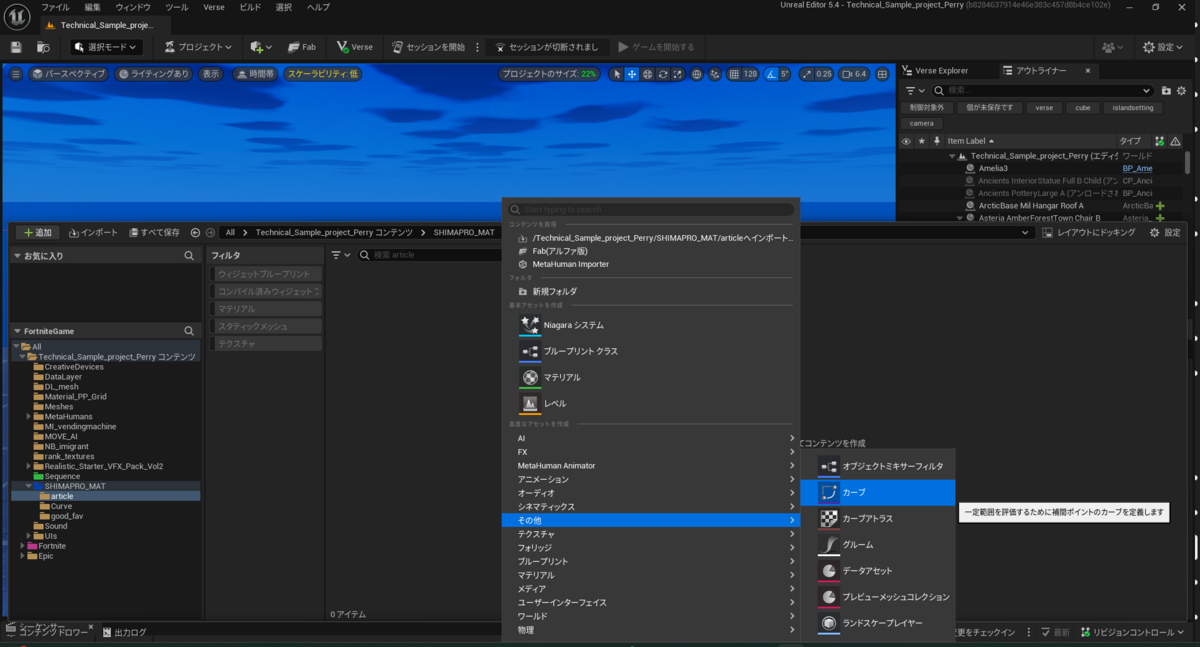Open the add-content cube dropdown in the toolbar
Image resolution: width=1200 pixels, height=647 pixels.
click(261, 47)
